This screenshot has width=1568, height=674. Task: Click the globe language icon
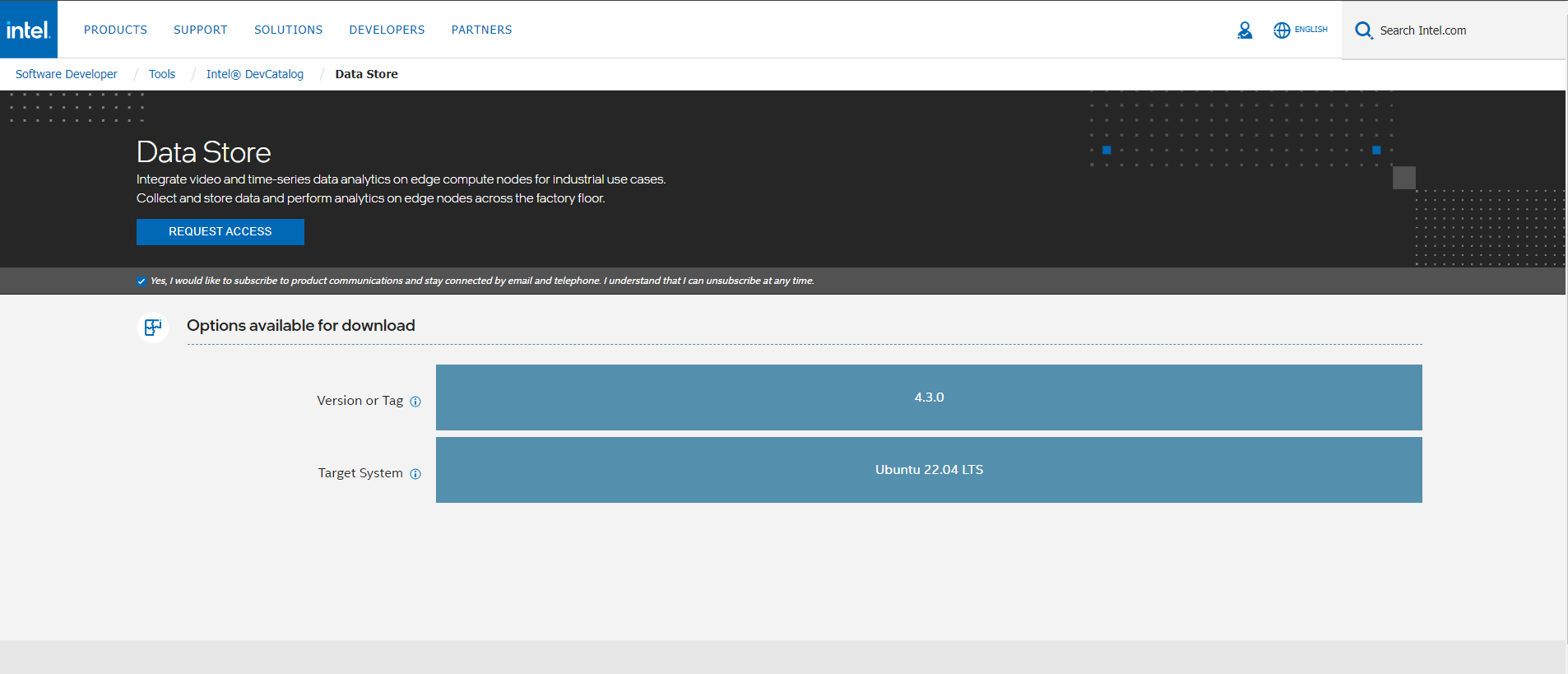[x=1282, y=30]
